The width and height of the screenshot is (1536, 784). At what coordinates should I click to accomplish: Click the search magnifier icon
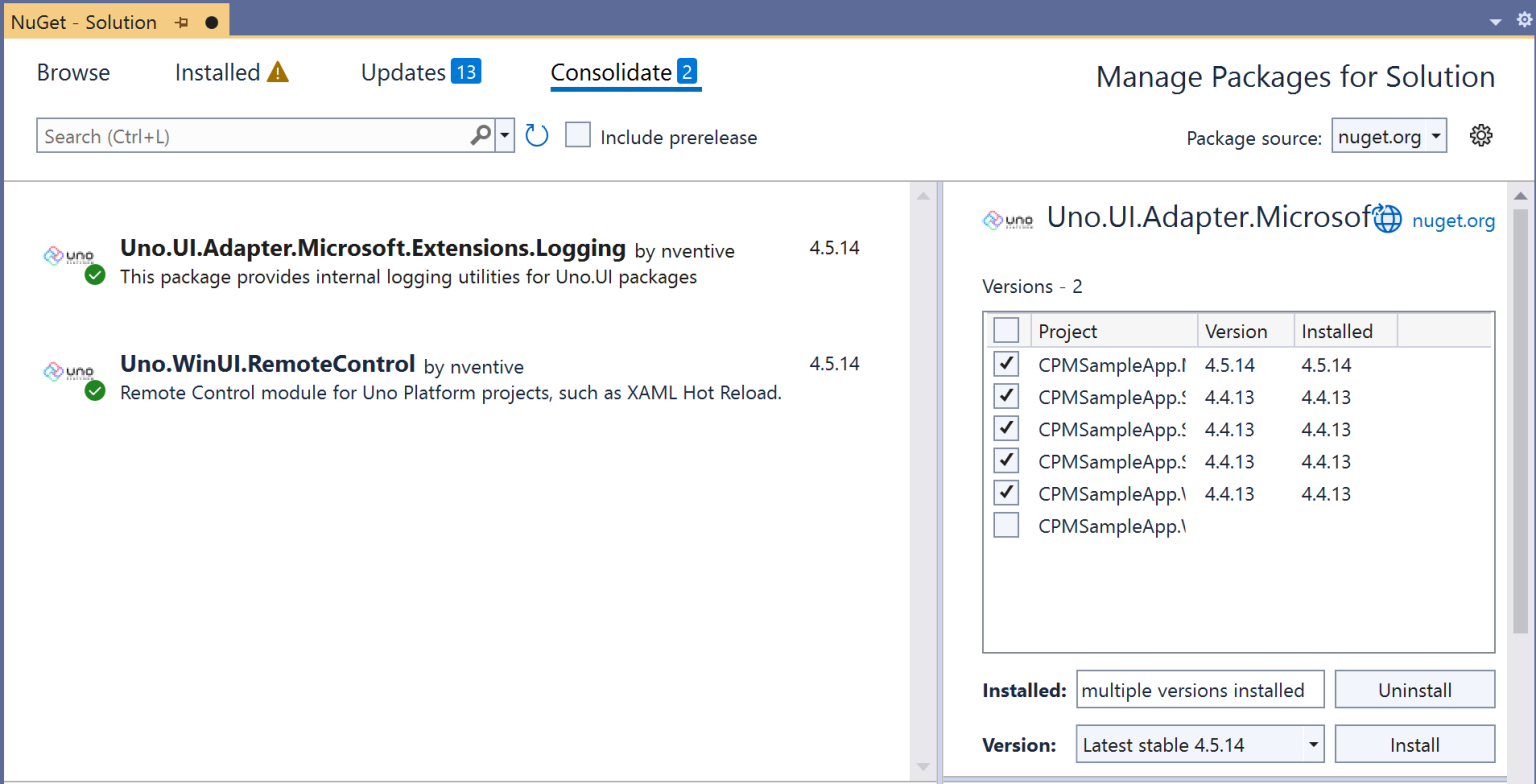[x=480, y=135]
